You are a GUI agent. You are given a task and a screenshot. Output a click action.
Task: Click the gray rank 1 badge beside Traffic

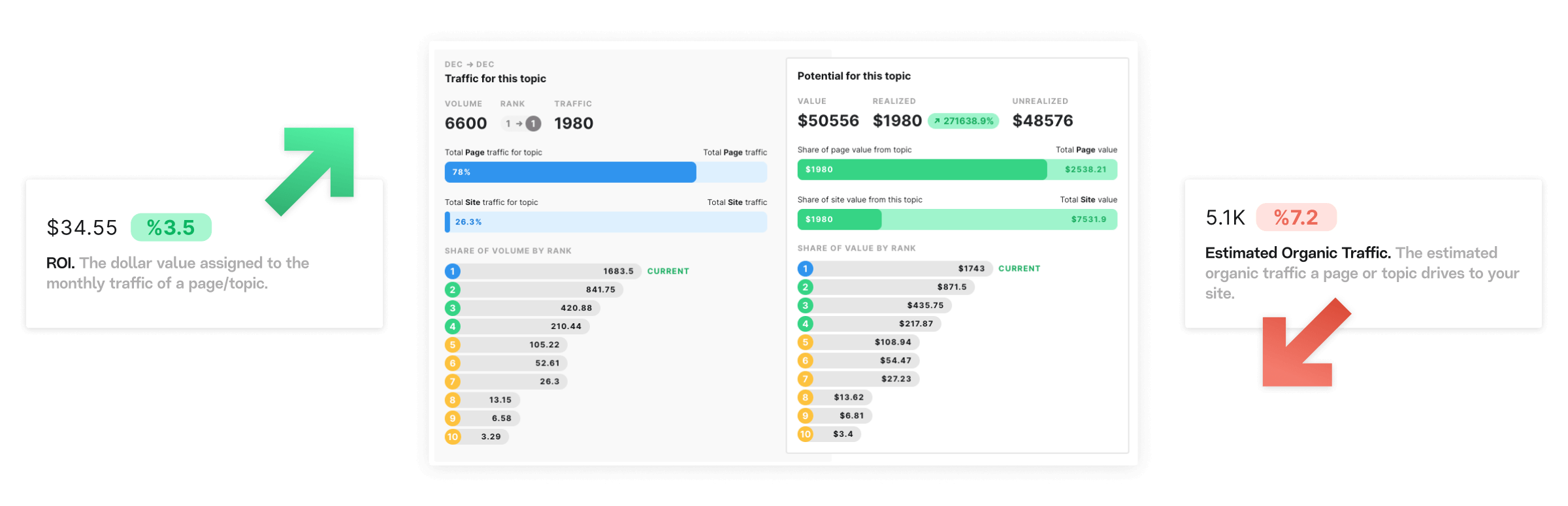533,123
